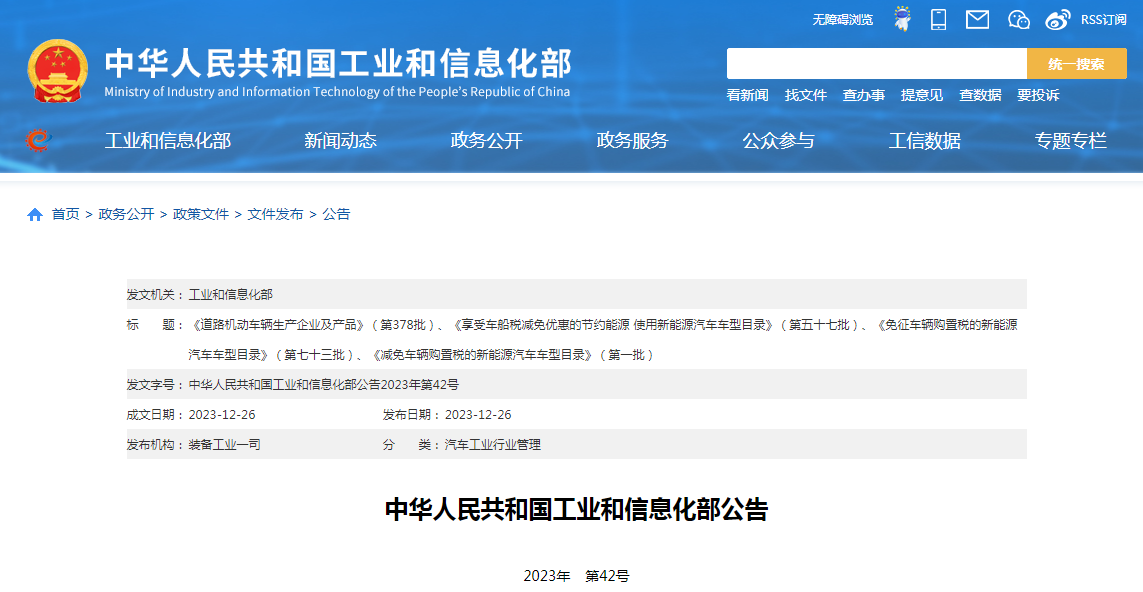Image resolution: width=1143 pixels, height=592 pixels.
Task: Open 政务服务 navigation menu
Action: click(x=633, y=141)
